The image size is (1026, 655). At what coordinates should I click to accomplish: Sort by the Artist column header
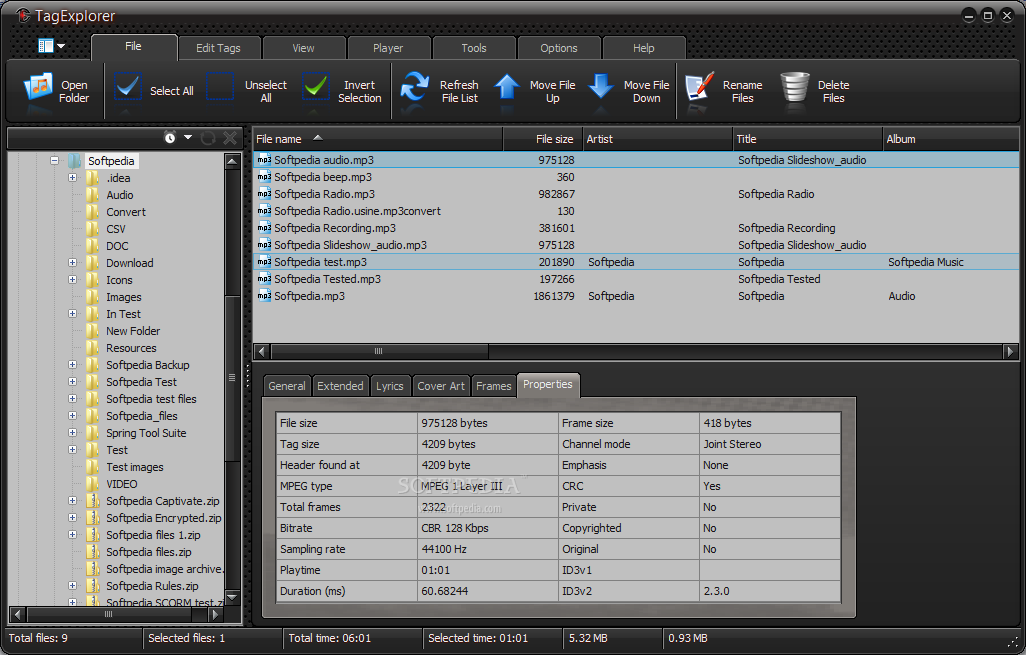click(x=658, y=139)
